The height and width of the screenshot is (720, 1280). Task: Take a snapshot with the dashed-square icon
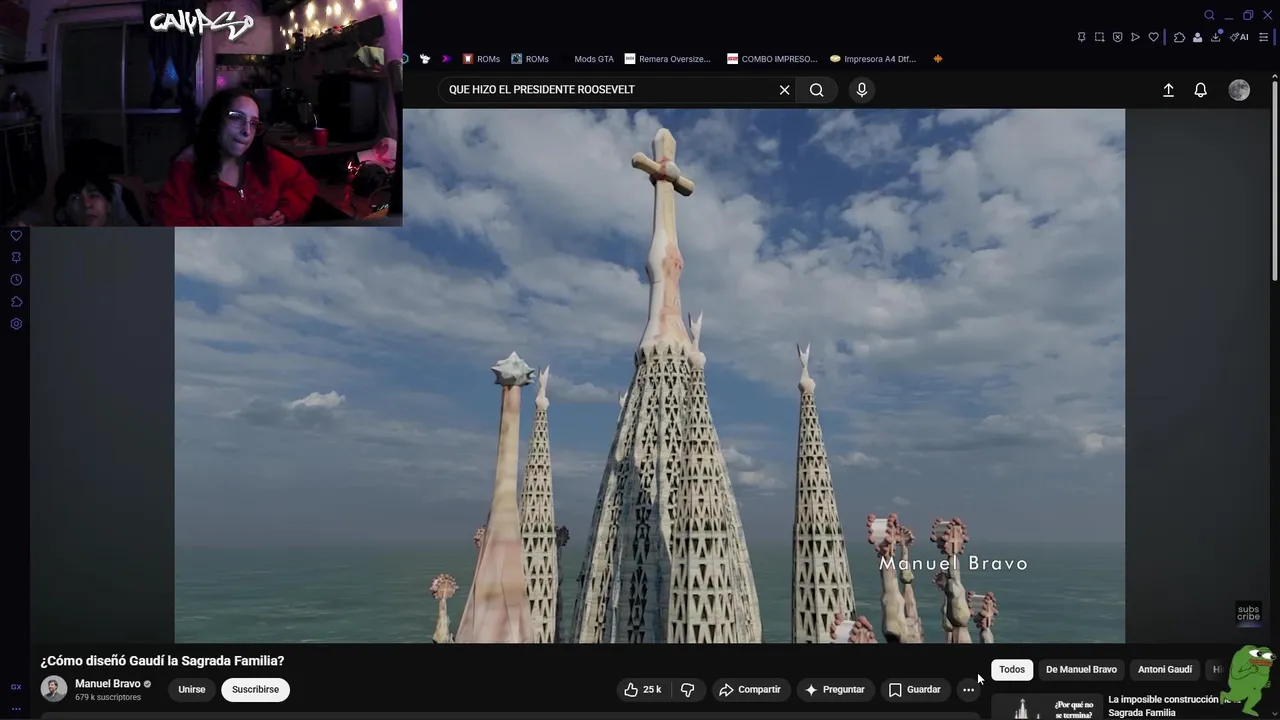1099,37
